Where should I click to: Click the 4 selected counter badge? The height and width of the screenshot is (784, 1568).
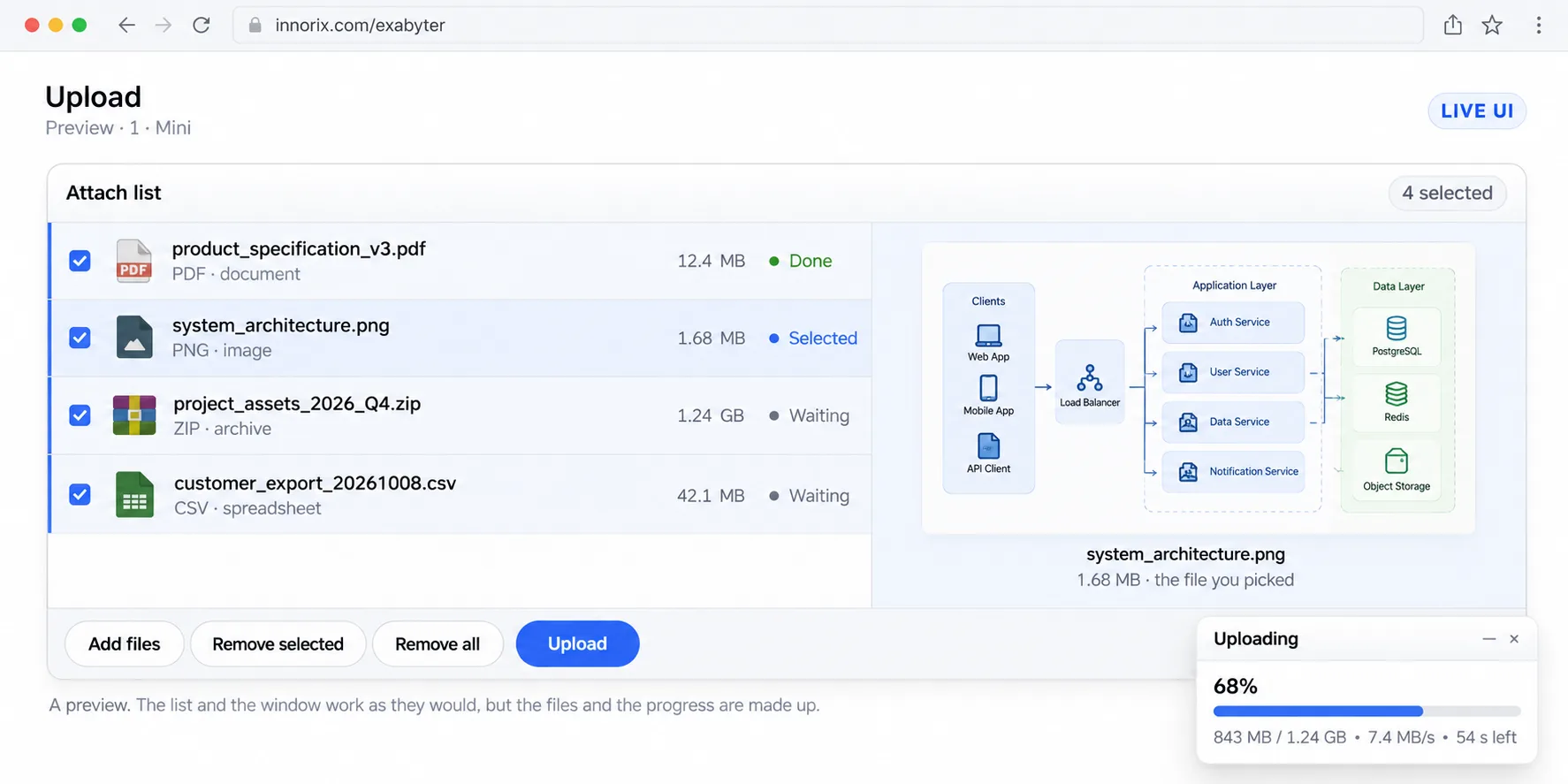[1447, 193]
